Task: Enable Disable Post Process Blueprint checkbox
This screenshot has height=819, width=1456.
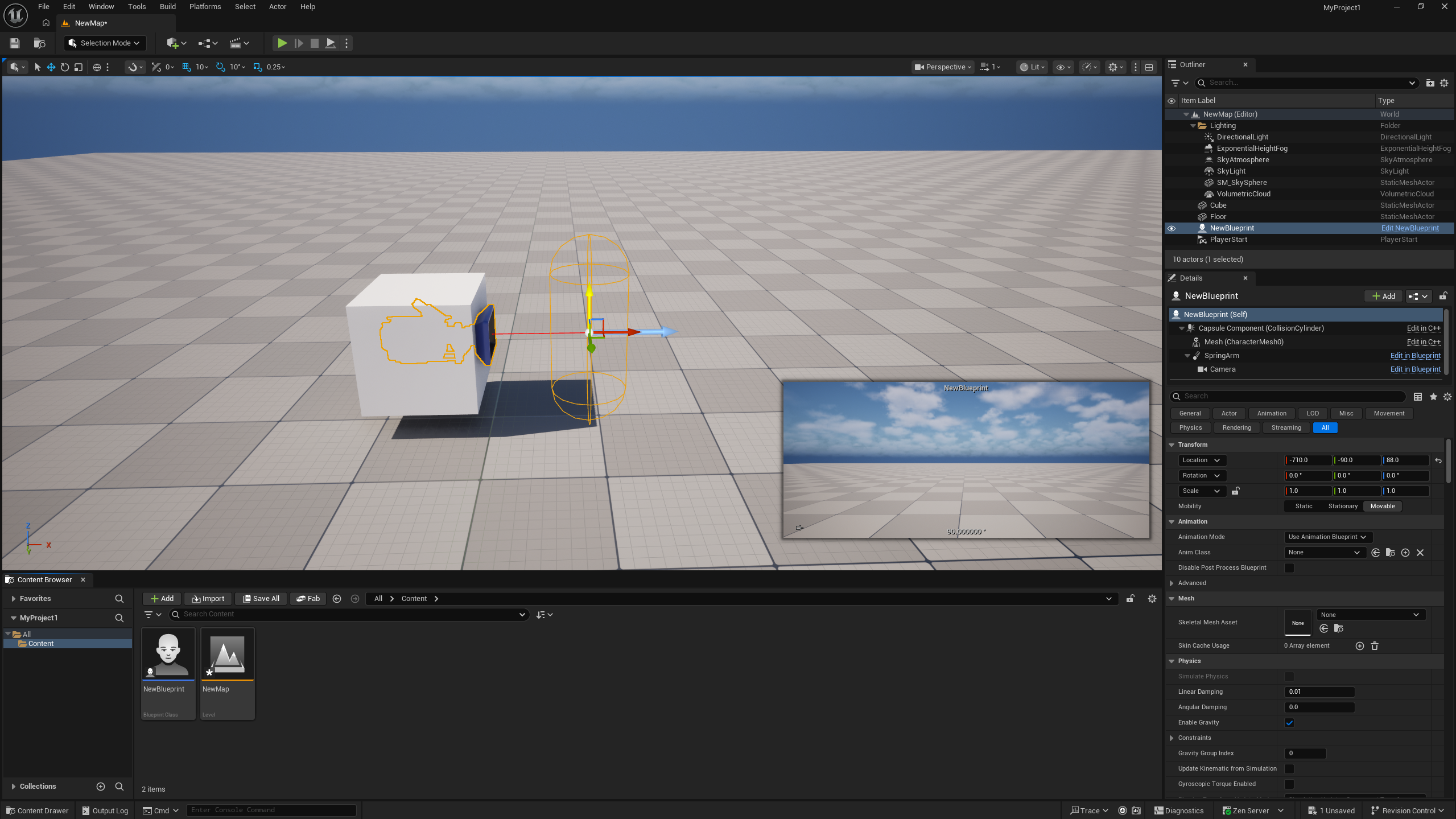Action: [x=1289, y=568]
